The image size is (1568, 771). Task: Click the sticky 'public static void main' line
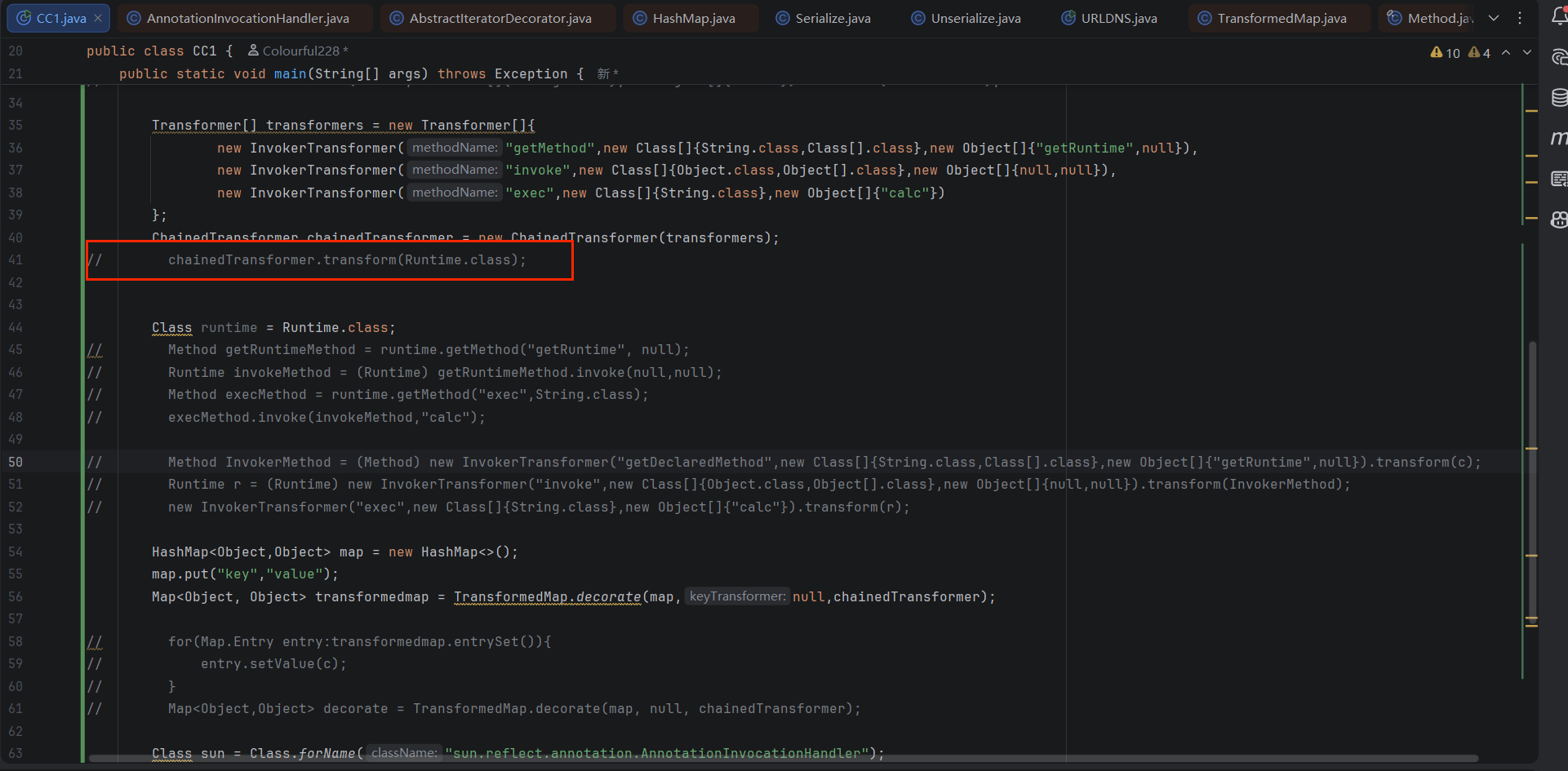pos(351,73)
